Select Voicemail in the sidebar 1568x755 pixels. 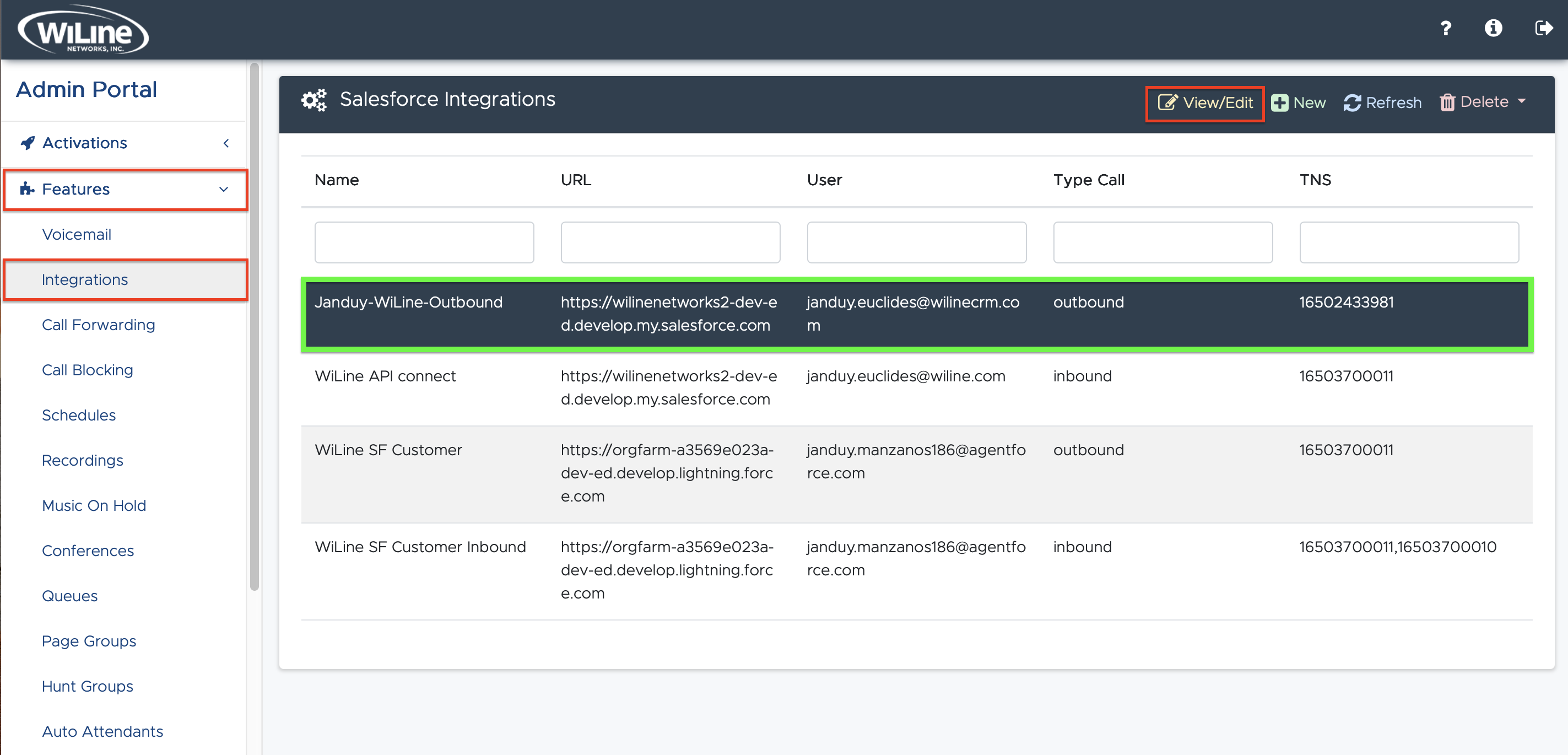coord(77,234)
